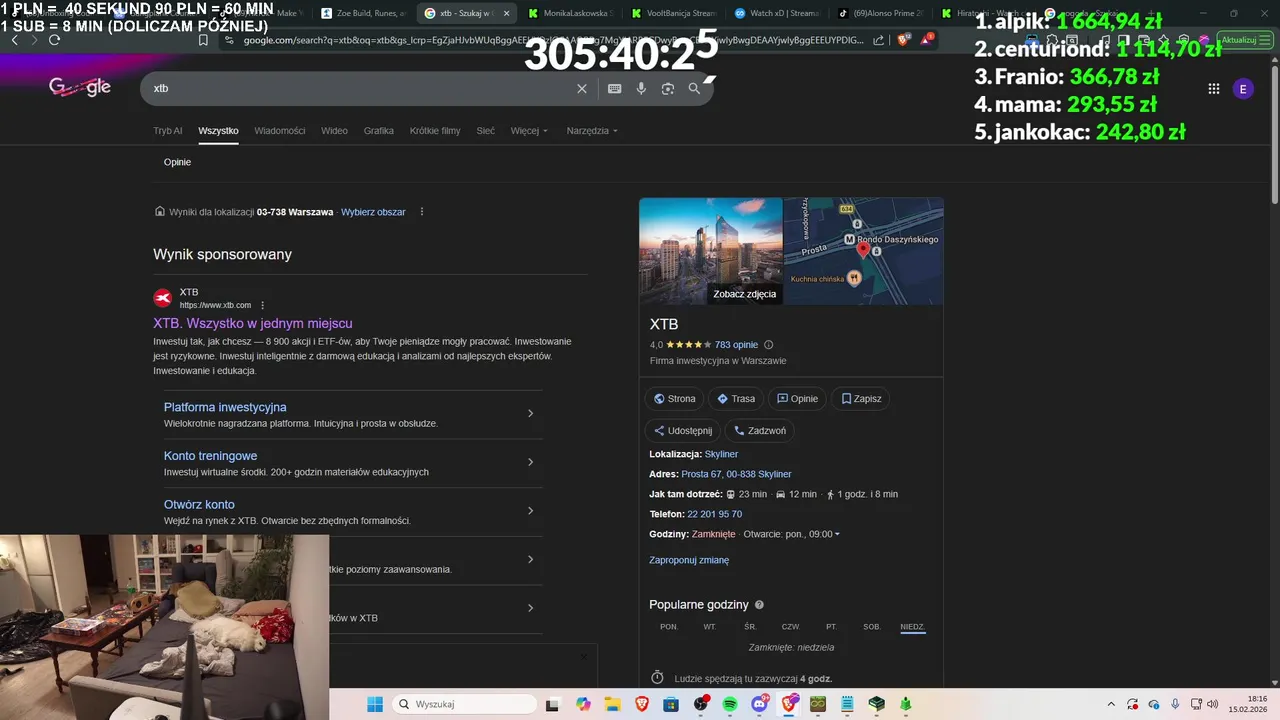1280x720 pixels.
Task: Expand the Więcej search filter dropdown
Action: [x=529, y=131]
